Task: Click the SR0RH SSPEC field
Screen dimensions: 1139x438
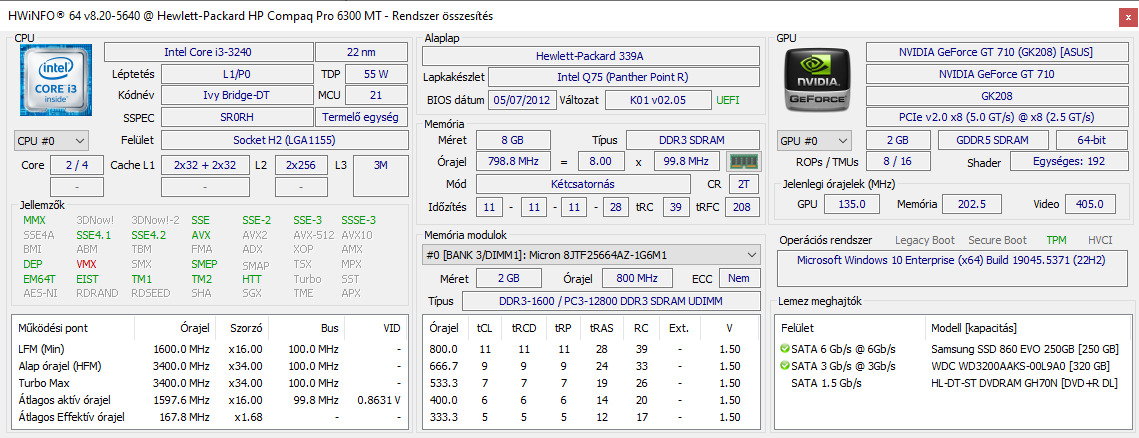Action: [x=237, y=118]
